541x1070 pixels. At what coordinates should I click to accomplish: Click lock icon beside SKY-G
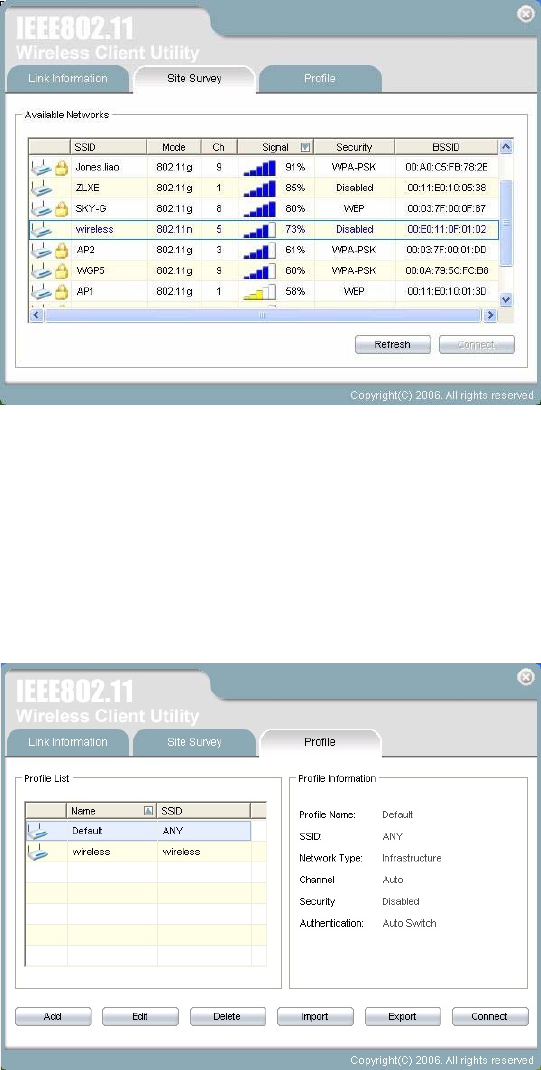(x=61, y=208)
